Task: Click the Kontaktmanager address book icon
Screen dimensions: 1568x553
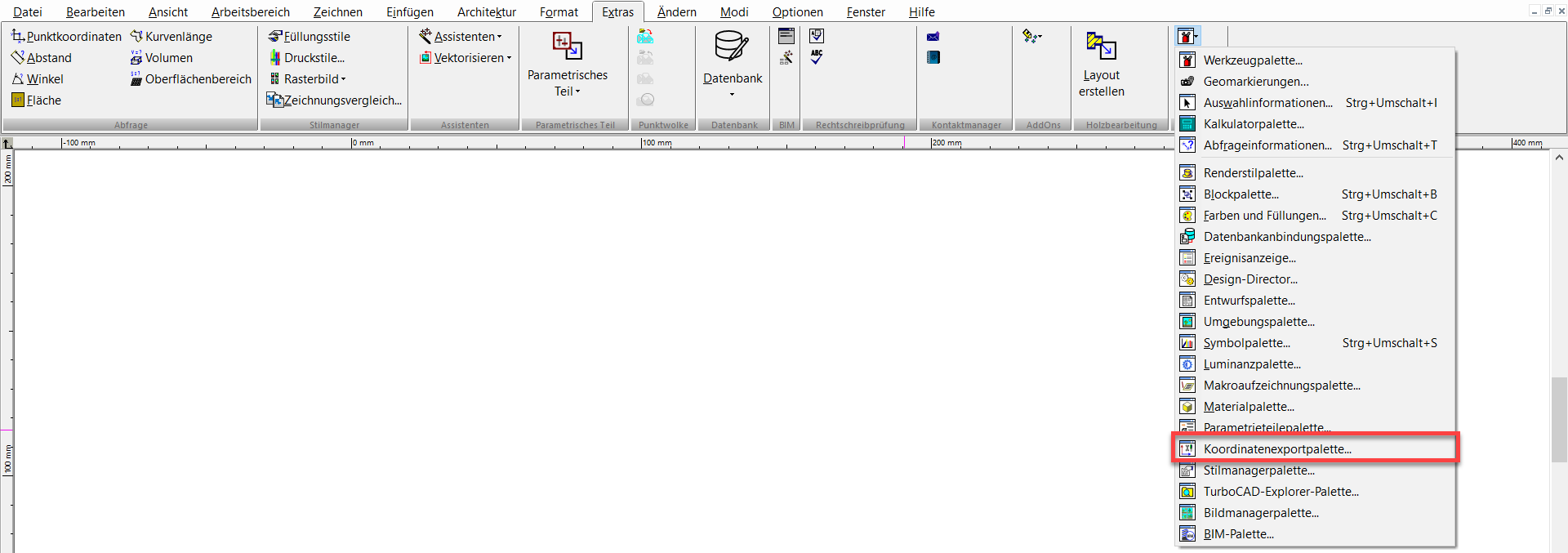Action: pyautogui.click(x=933, y=57)
